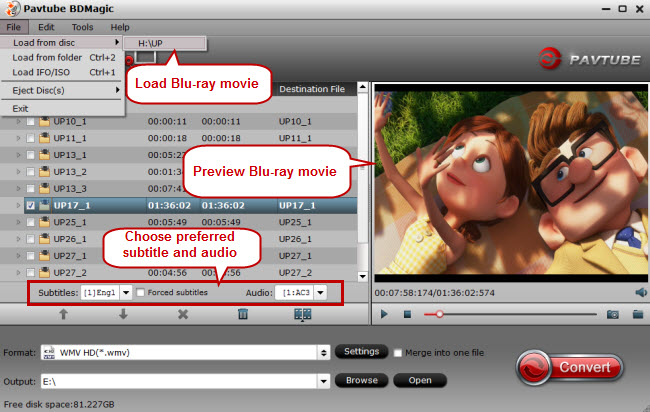The image size is (650, 412).
Task: Choose Load from disc menu entry
Action: tap(62, 43)
